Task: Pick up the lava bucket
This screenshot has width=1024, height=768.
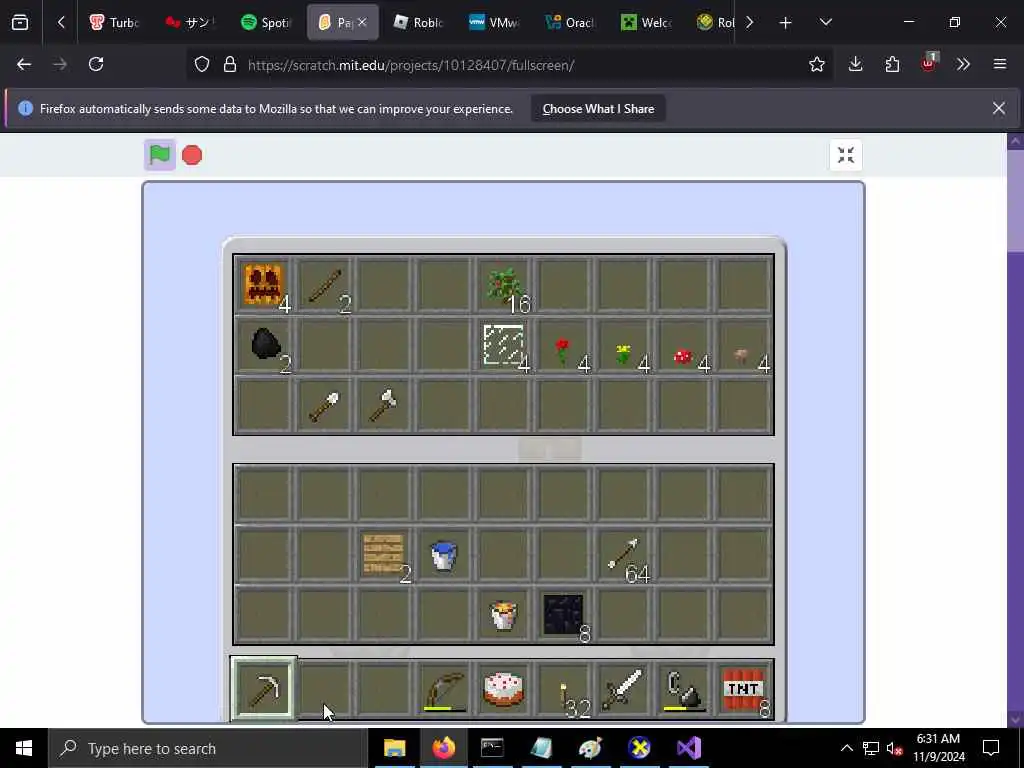Action: [x=504, y=615]
